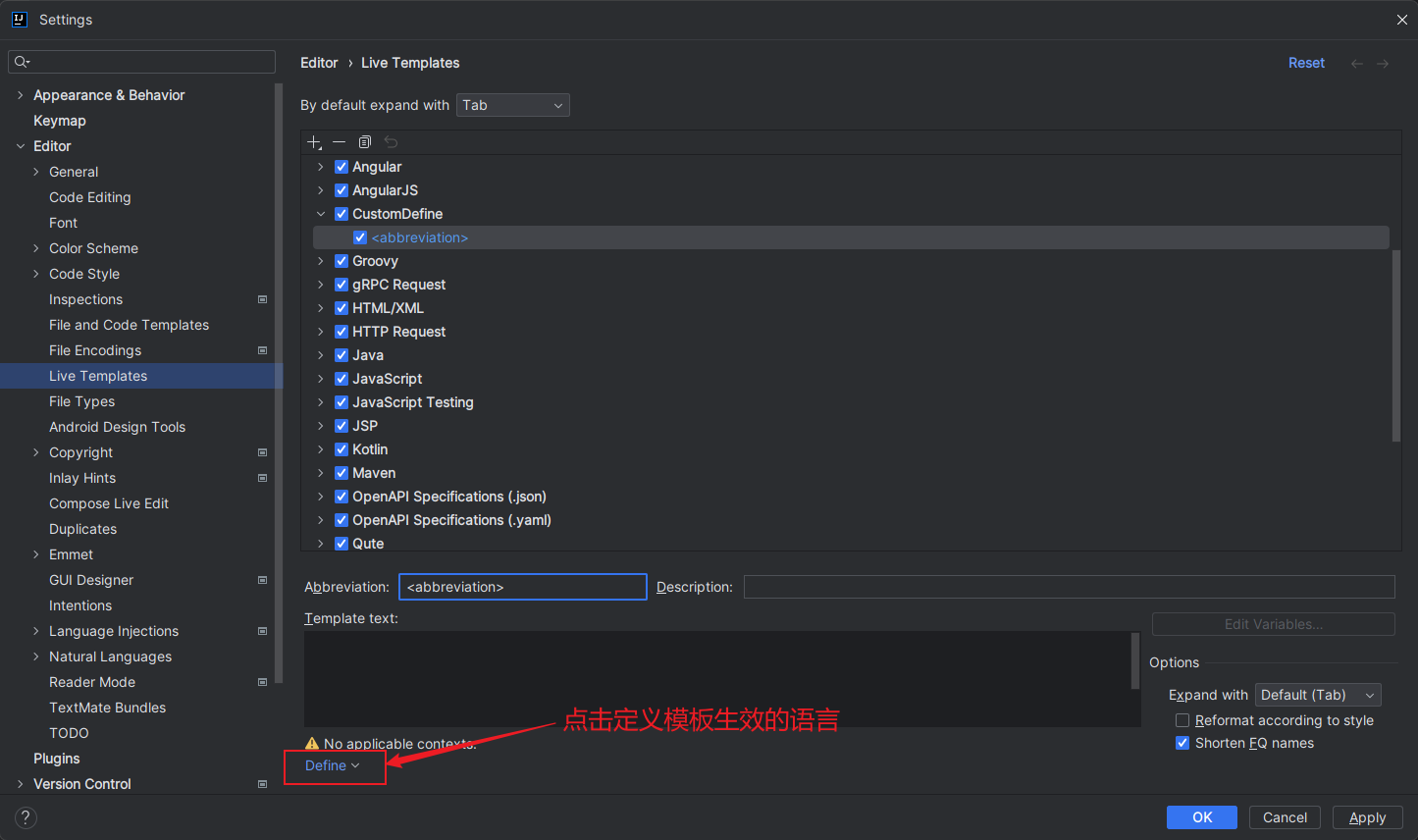The image size is (1418, 840).
Task: Open the TODO settings page
Action: [69, 733]
